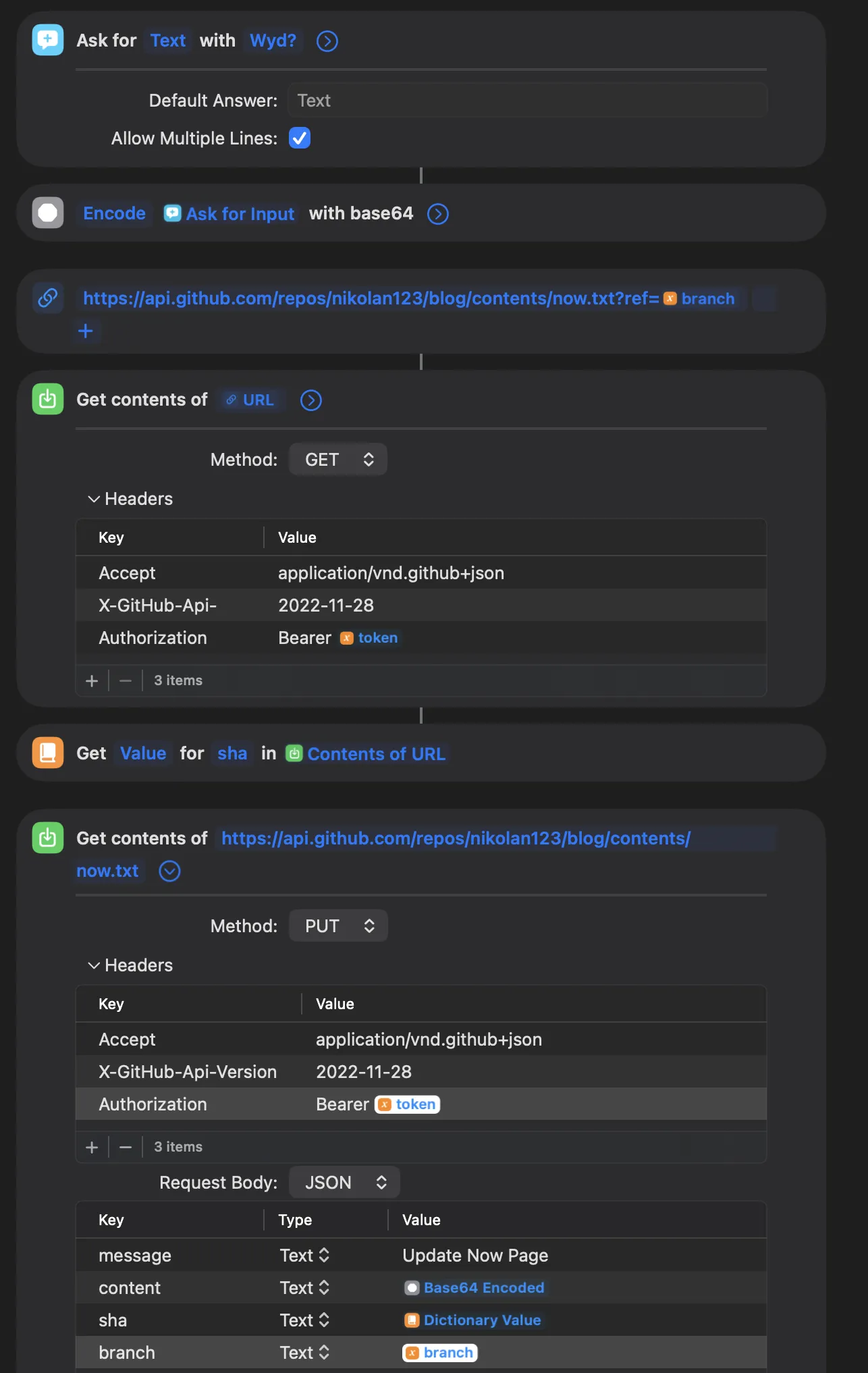This screenshot has height=1373, width=868.
Task: Click the token variable in GET Authorization
Action: coord(369,638)
